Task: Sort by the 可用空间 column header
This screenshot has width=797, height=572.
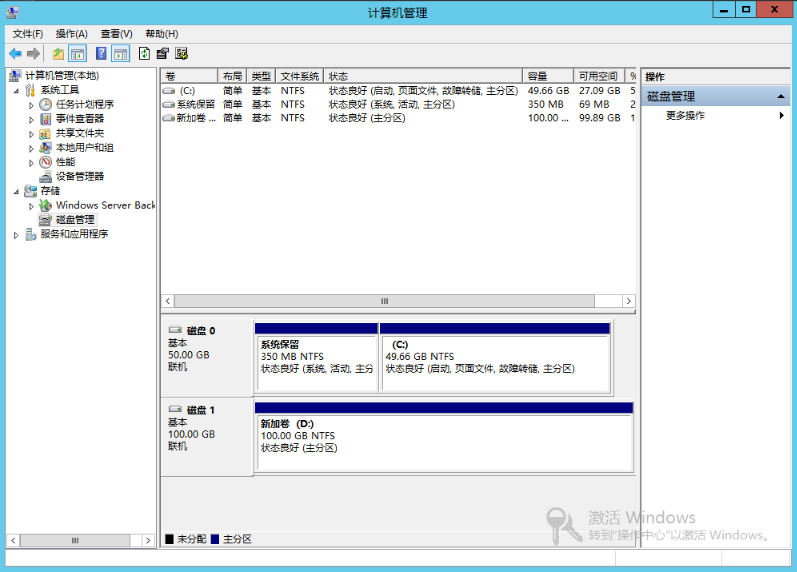Action: pos(599,76)
